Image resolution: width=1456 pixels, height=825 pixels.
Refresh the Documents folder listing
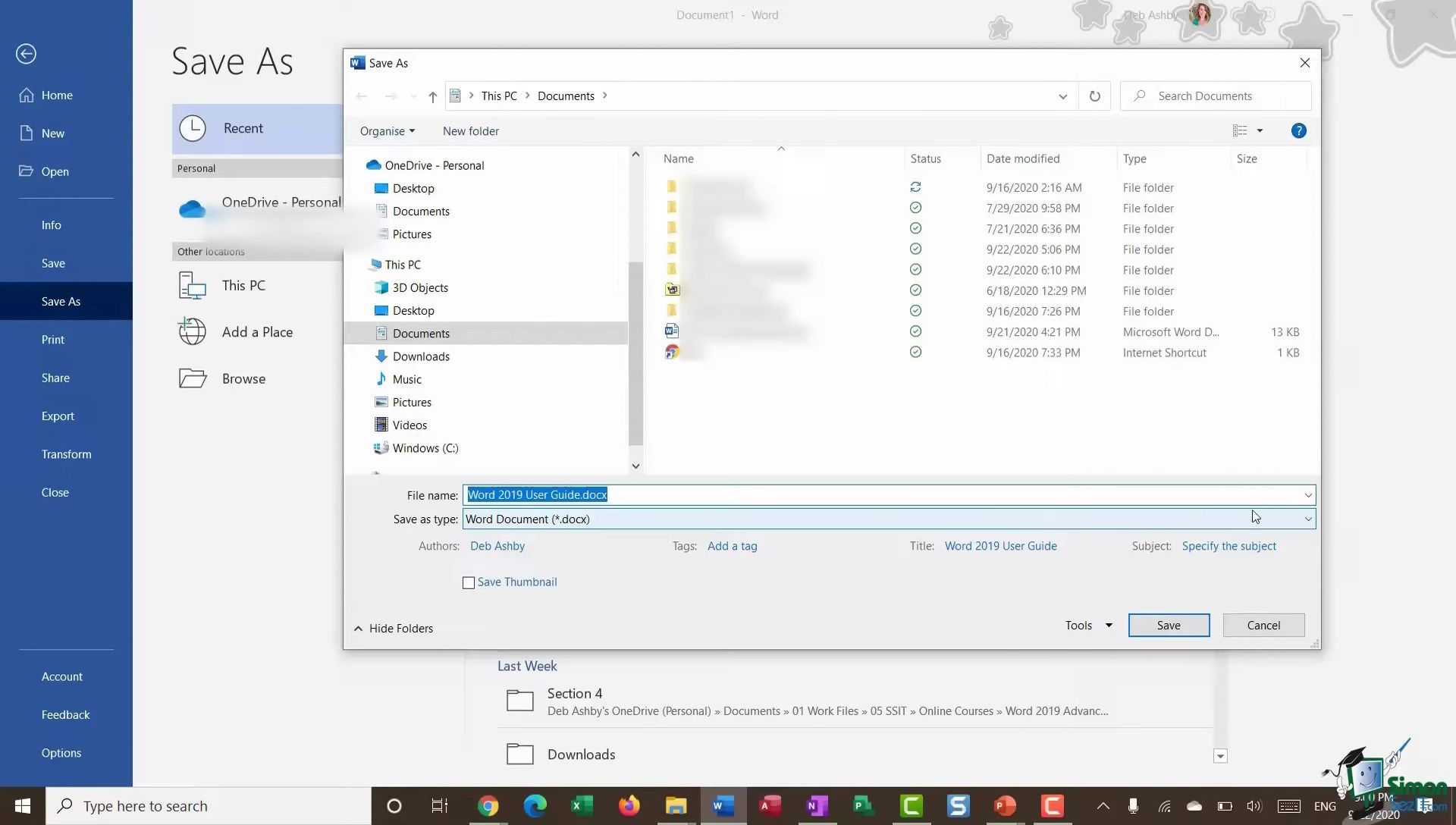1094,96
